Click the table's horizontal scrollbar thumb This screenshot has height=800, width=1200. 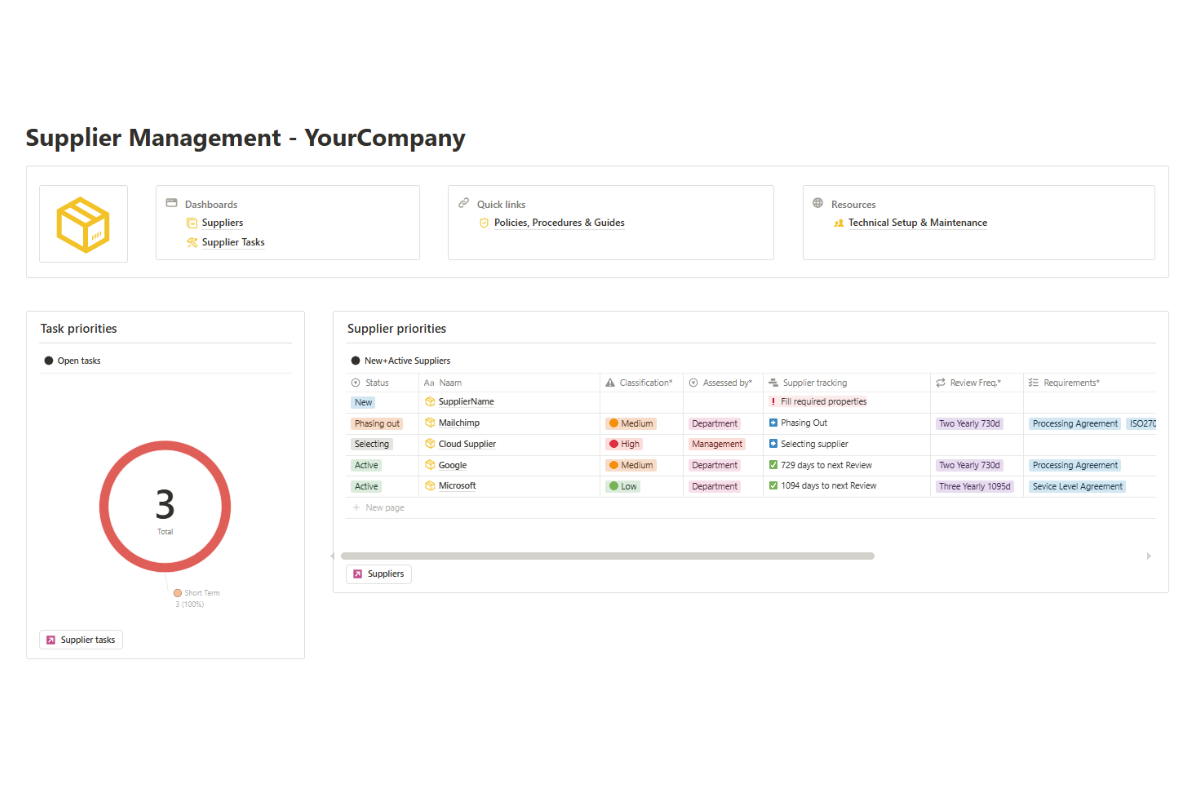(608, 556)
